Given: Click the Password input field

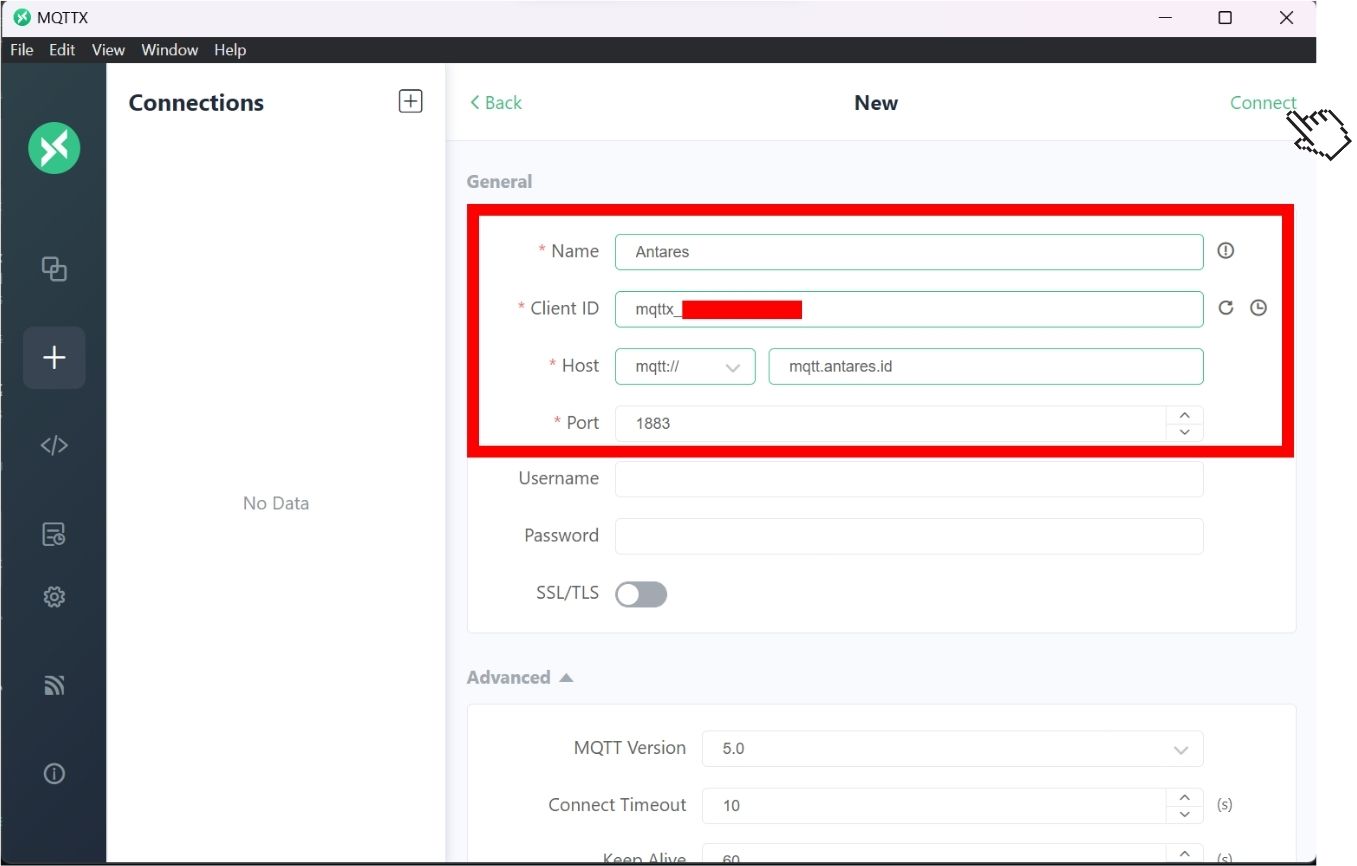Looking at the screenshot, I should point(909,536).
